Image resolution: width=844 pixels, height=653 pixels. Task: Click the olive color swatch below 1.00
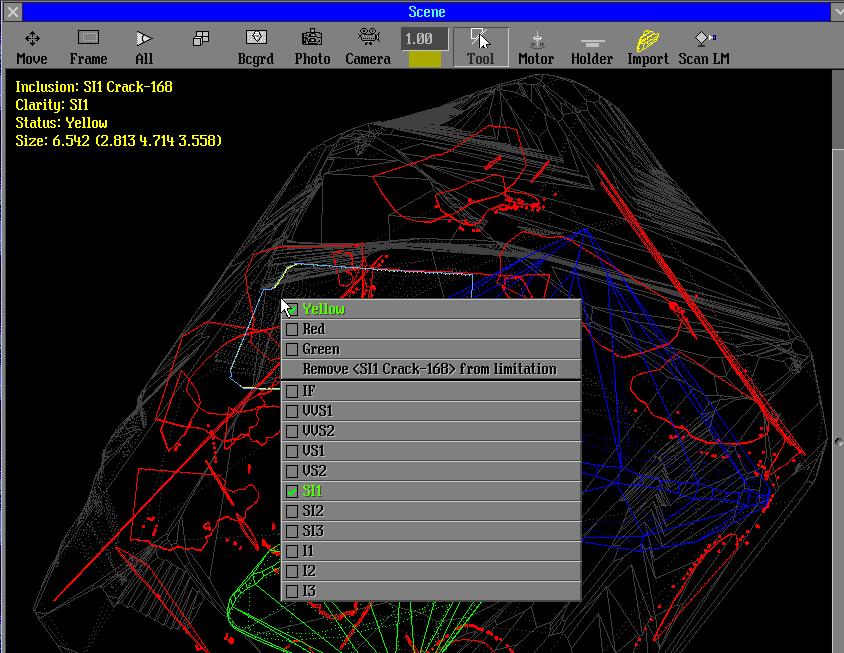click(x=424, y=59)
